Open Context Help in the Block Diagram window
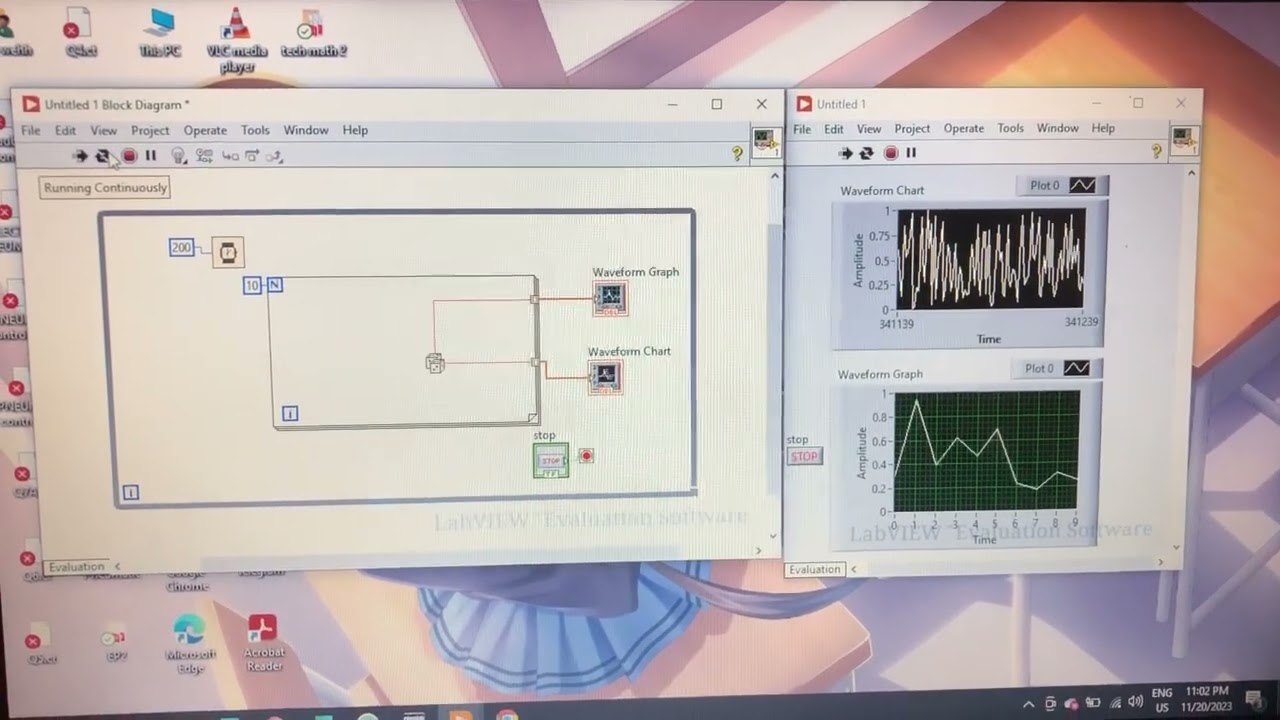 [x=738, y=153]
